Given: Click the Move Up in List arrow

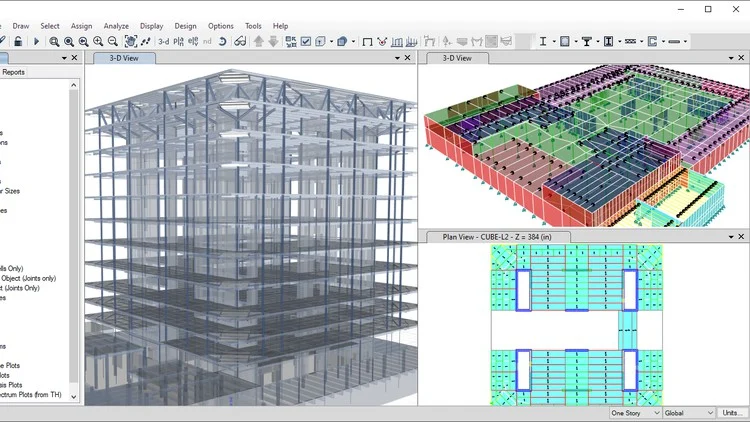Looking at the screenshot, I should coord(258,42).
